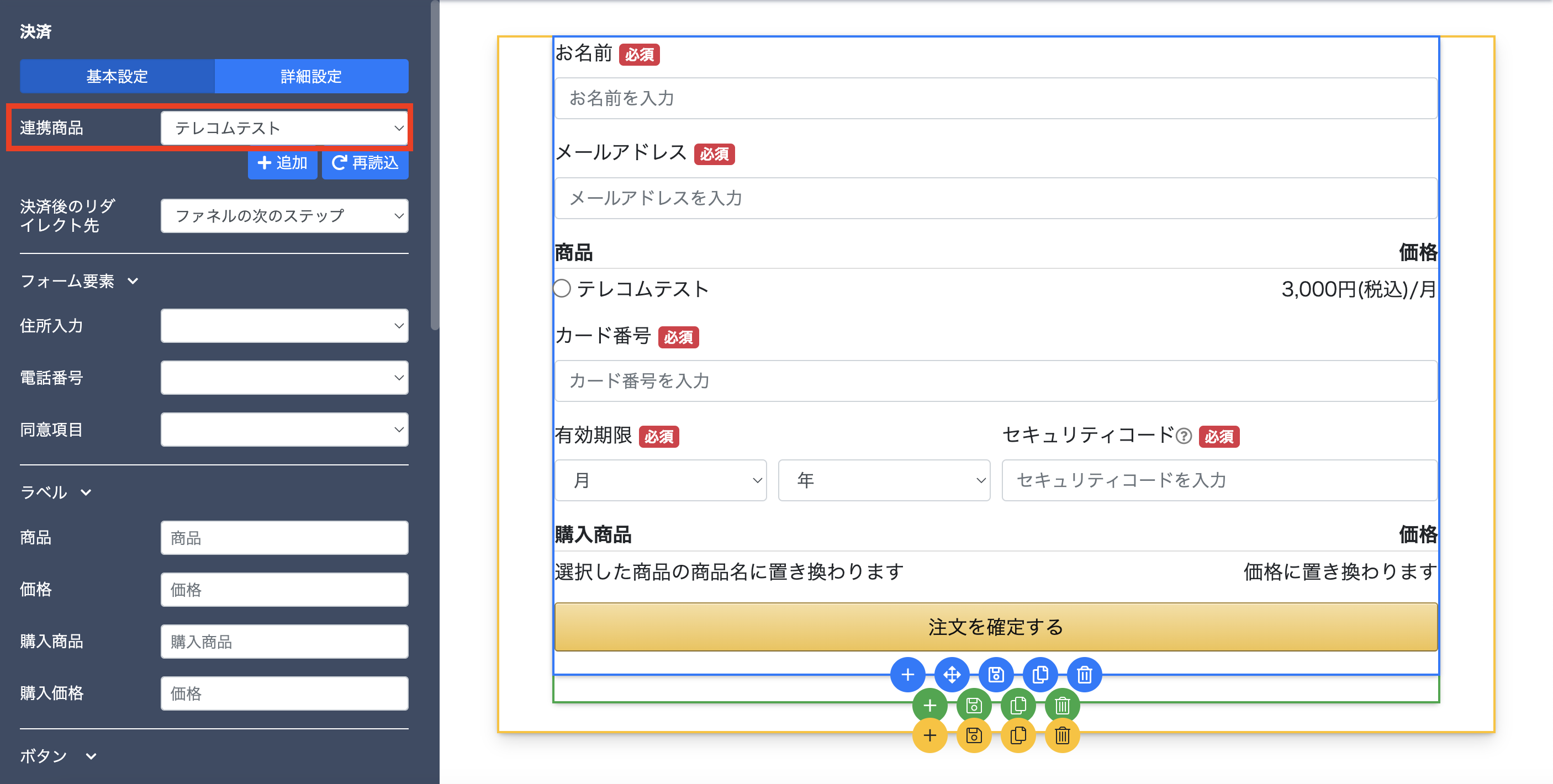The height and width of the screenshot is (784, 1553).
Task: Click the blue trash delete icon
Action: point(1084,674)
